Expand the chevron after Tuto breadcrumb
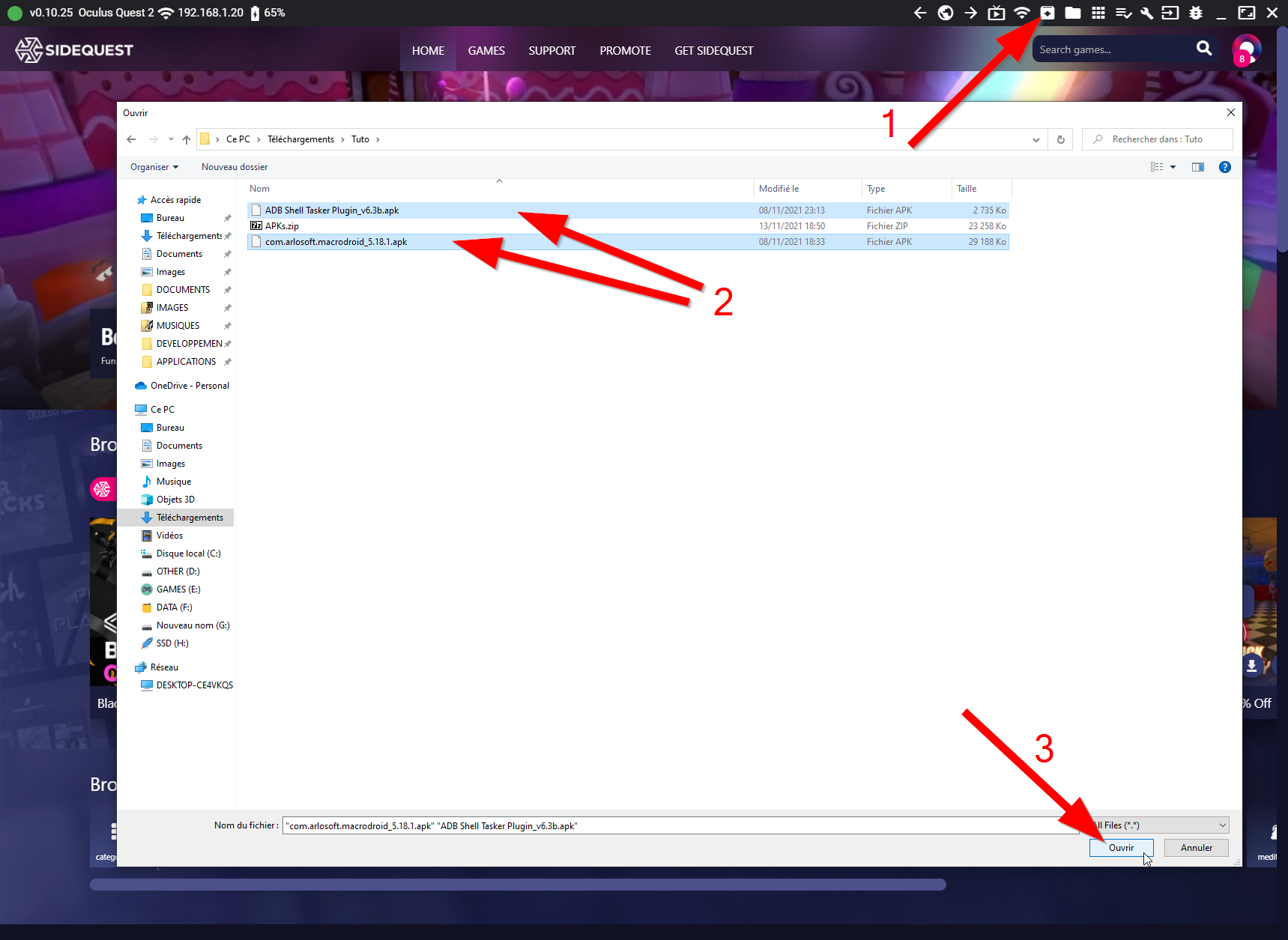Image resolution: width=1288 pixels, height=940 pixels. (378, 139)
